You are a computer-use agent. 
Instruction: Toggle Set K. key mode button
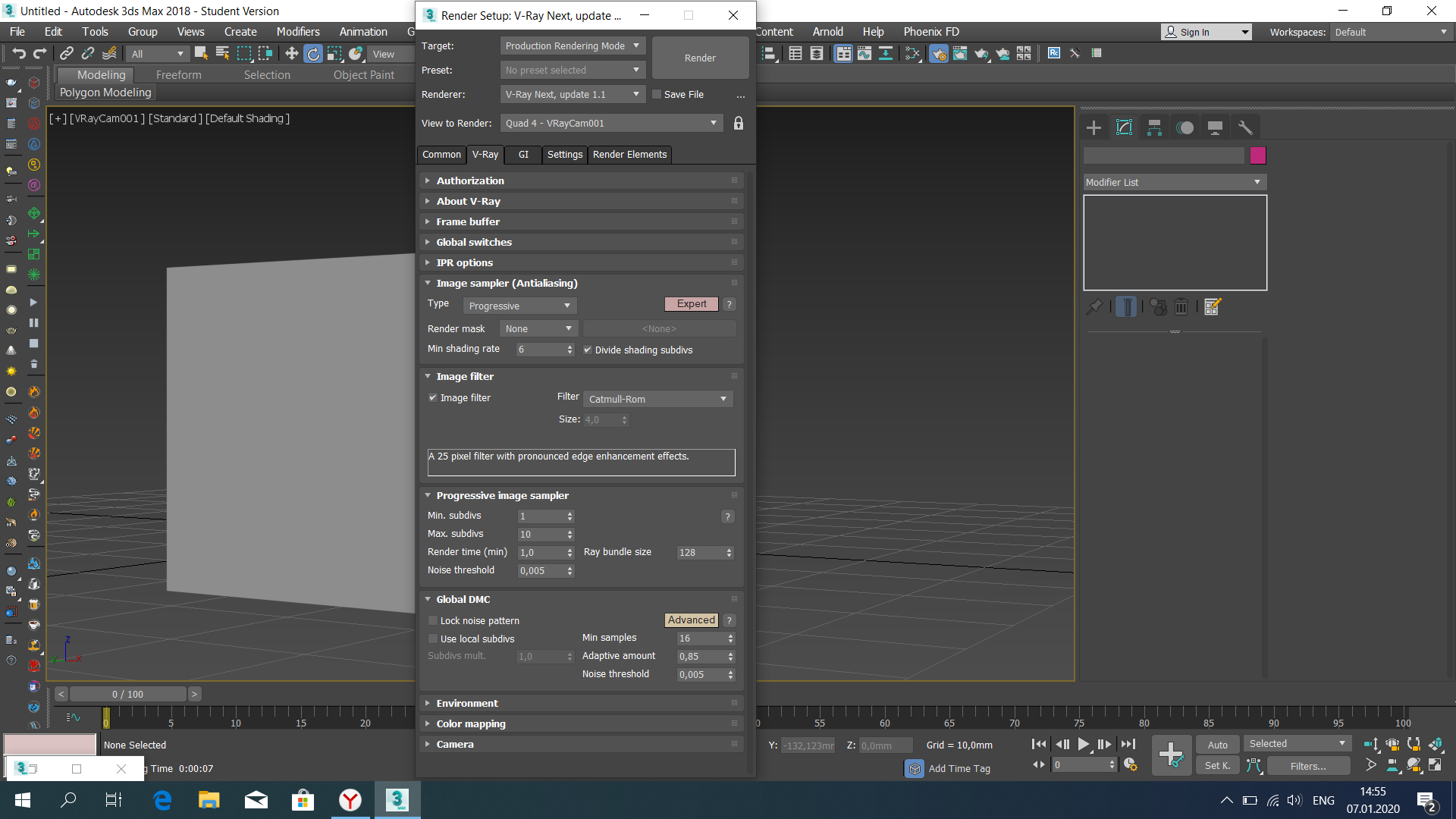pos(1217,766)
